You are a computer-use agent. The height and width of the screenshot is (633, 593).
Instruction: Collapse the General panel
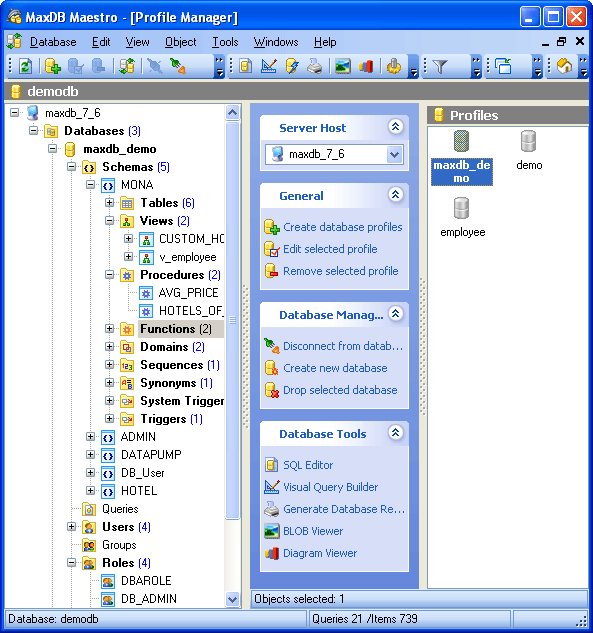[396, 195]
